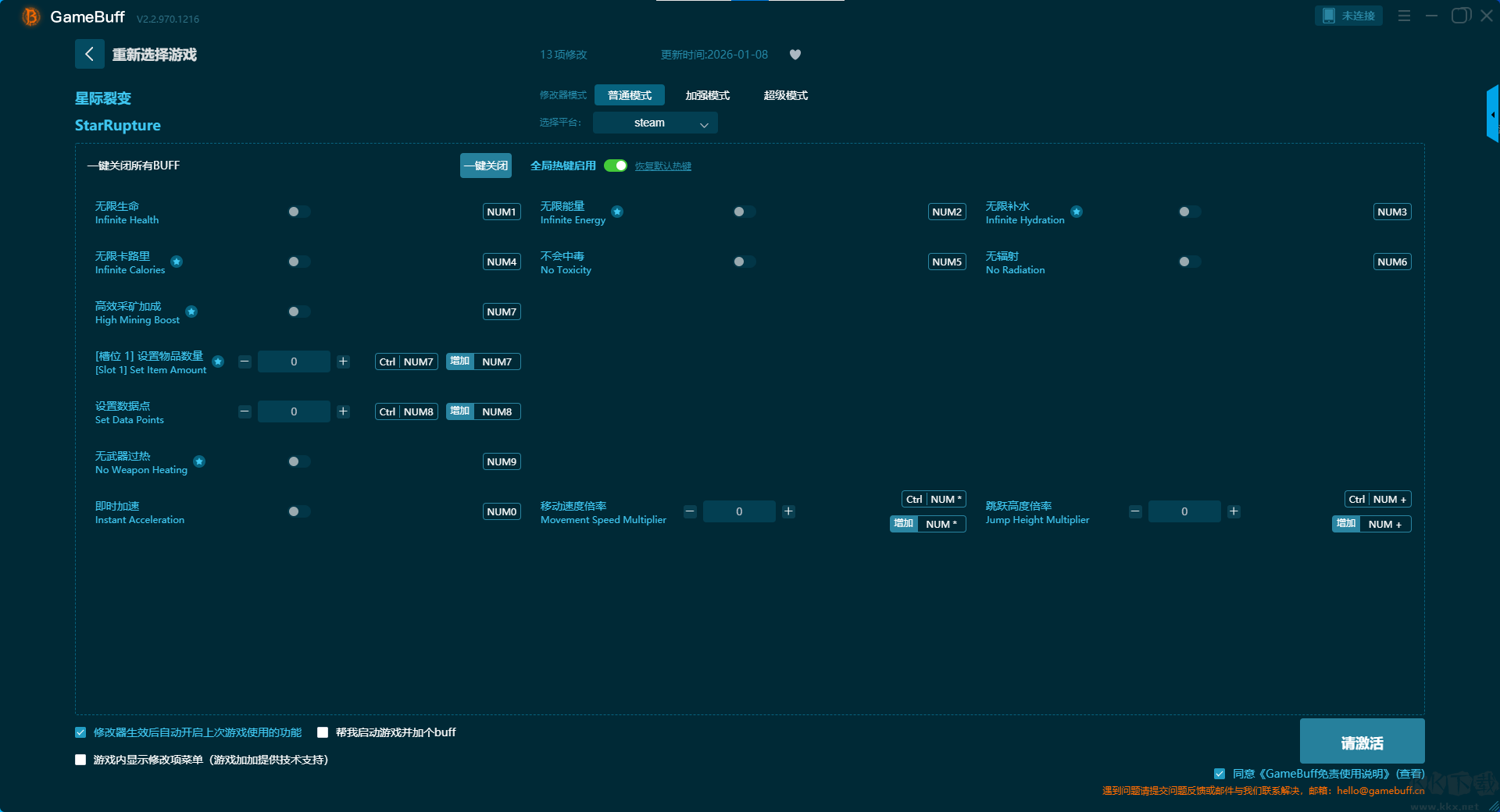The height and width of the screenshot is (812, 1500).
Task: Disable the 全局热键启用 global hotkey switch
Action: coord(616,166)
